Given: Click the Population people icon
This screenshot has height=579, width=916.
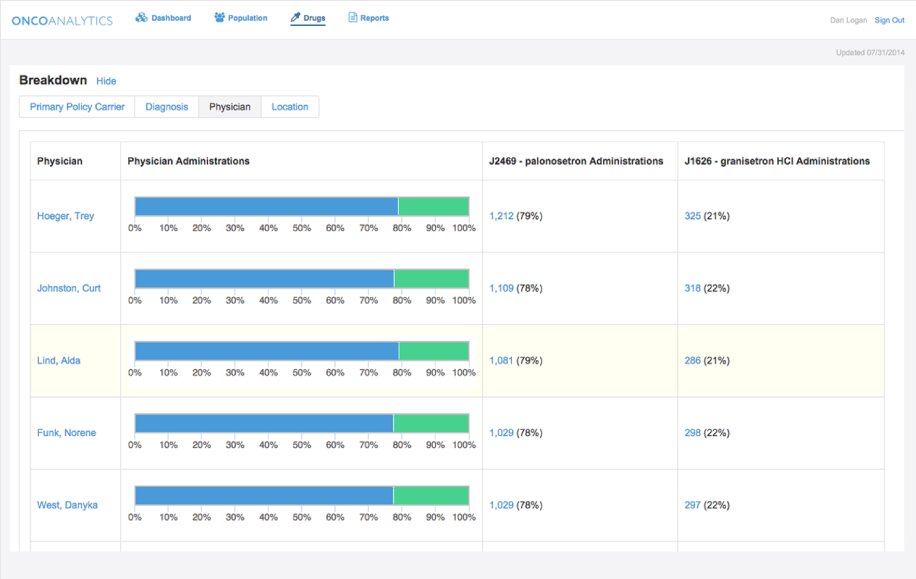Looking at the screenshot, I should pyautogui.click(x=219, y=18).
